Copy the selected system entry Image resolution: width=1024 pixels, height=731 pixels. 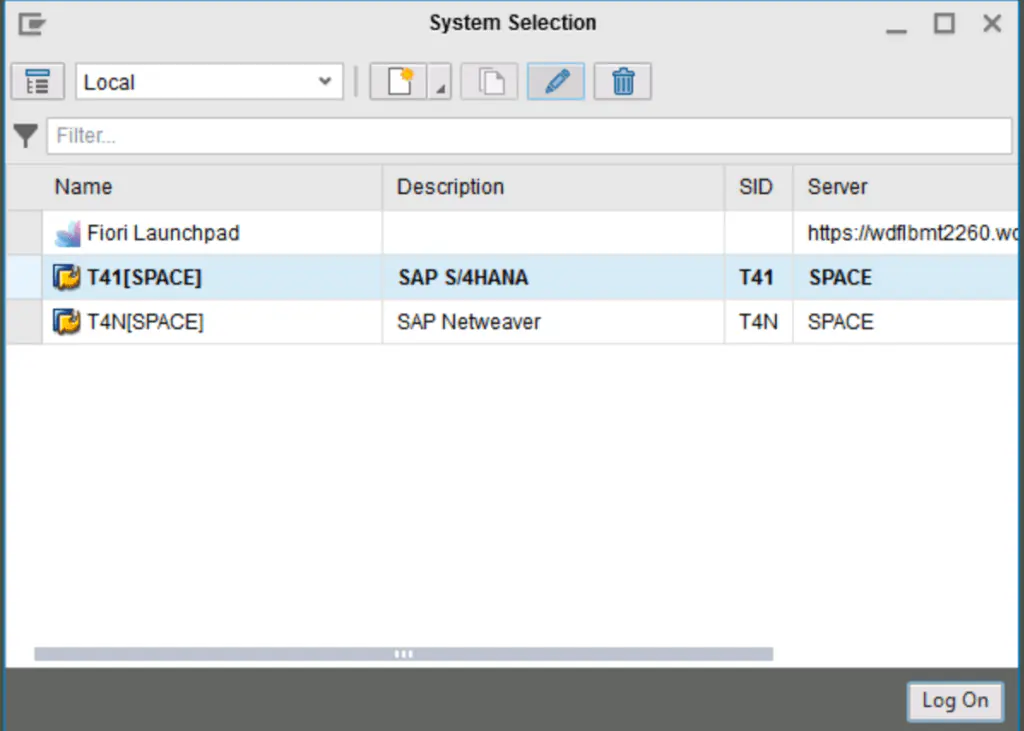click(x=490, y=82)
